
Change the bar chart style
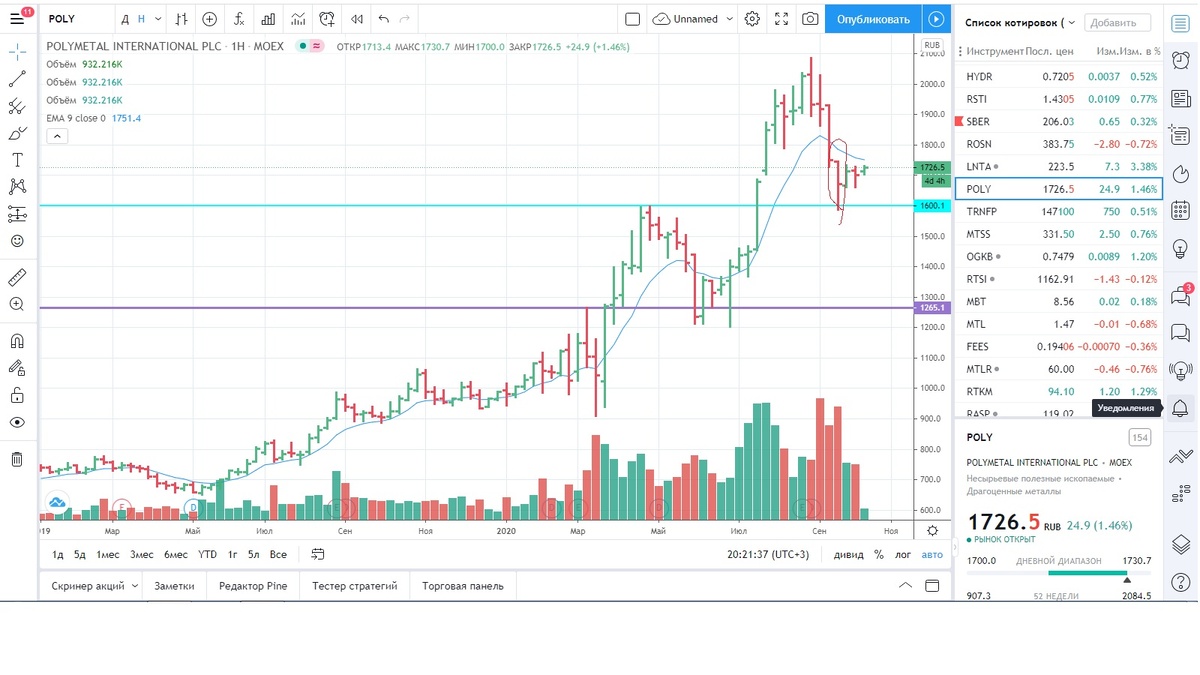click(180, 19)
